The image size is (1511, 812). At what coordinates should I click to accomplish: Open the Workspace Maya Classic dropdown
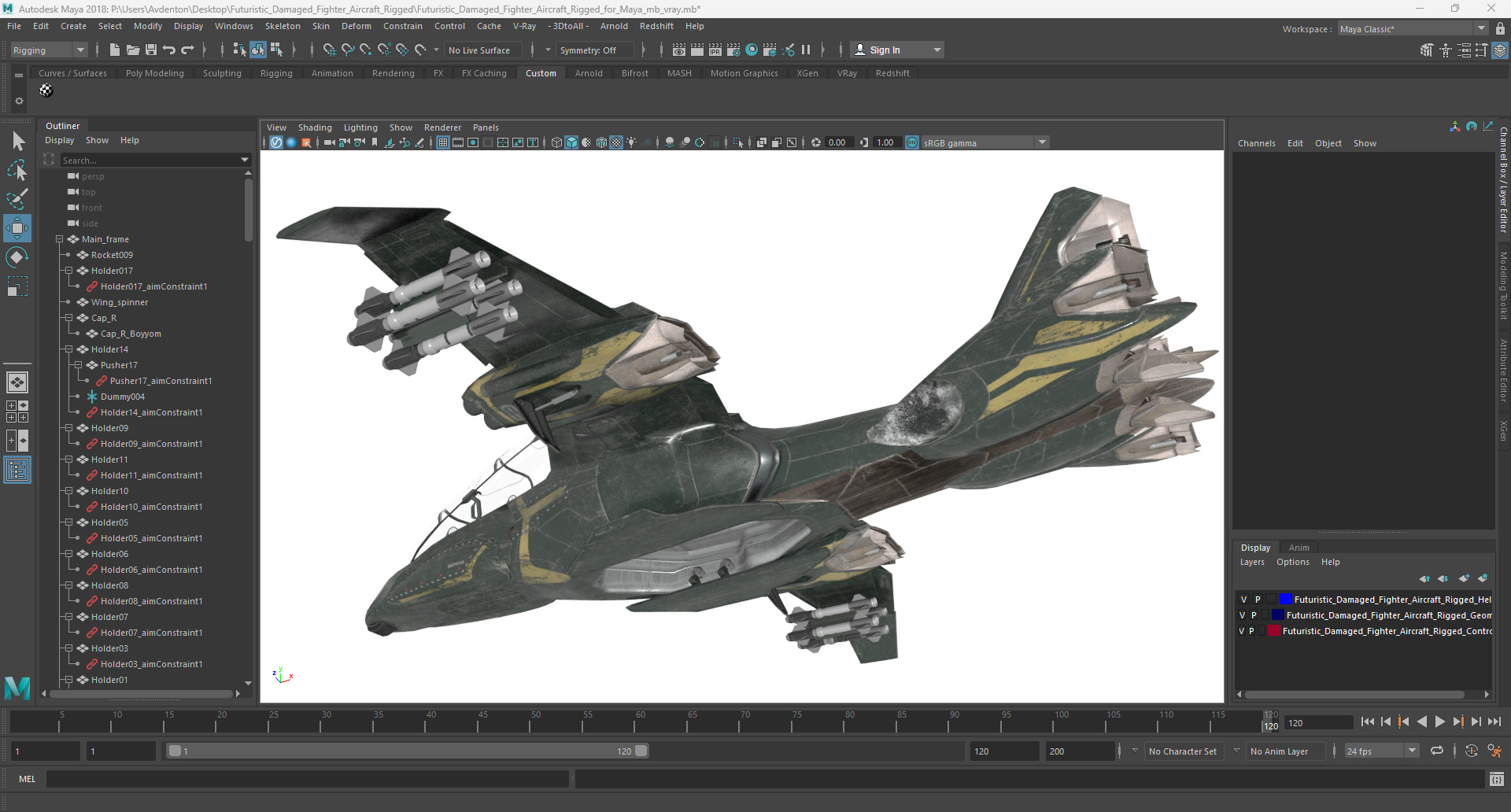tap(1413, 28)
